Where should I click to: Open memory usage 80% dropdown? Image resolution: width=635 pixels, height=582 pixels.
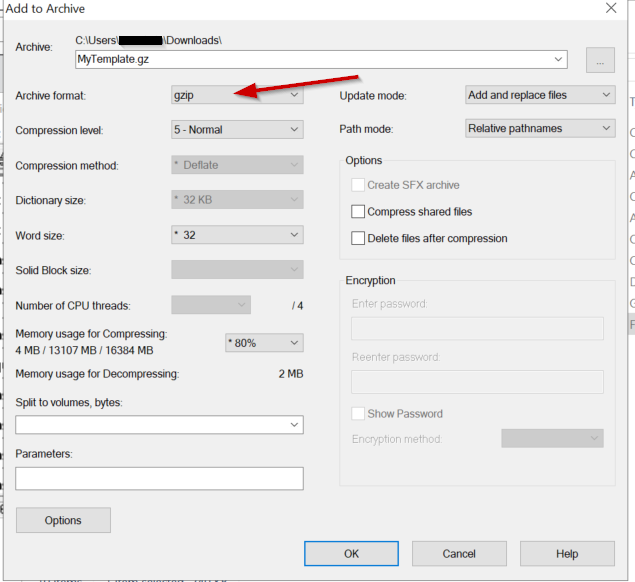(263, 343)
